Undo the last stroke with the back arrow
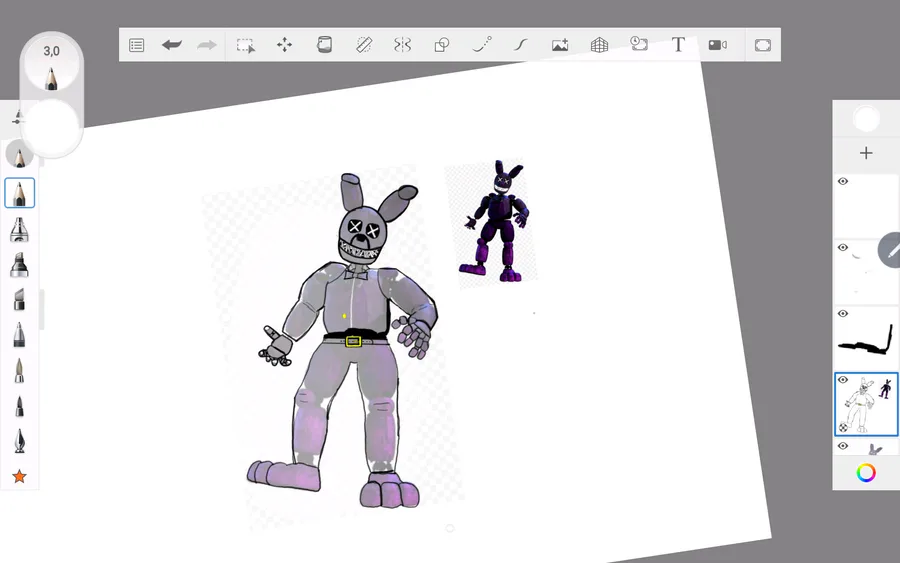 (x=172, y=45)
